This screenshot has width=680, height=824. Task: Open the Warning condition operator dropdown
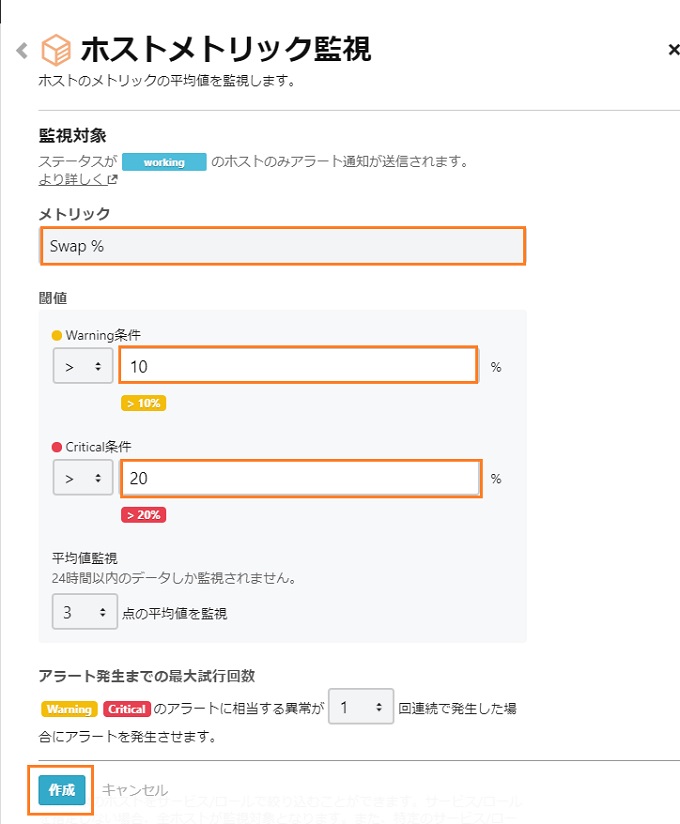(83, 366)
